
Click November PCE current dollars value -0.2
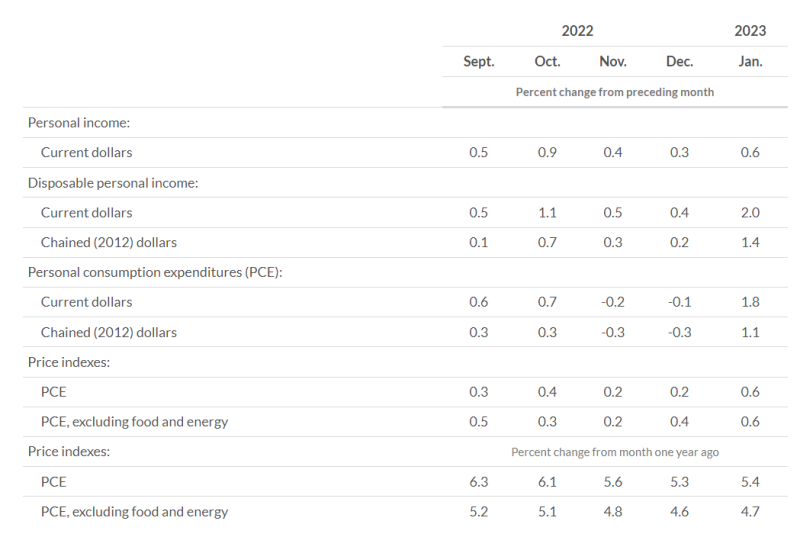click(613, 302)
